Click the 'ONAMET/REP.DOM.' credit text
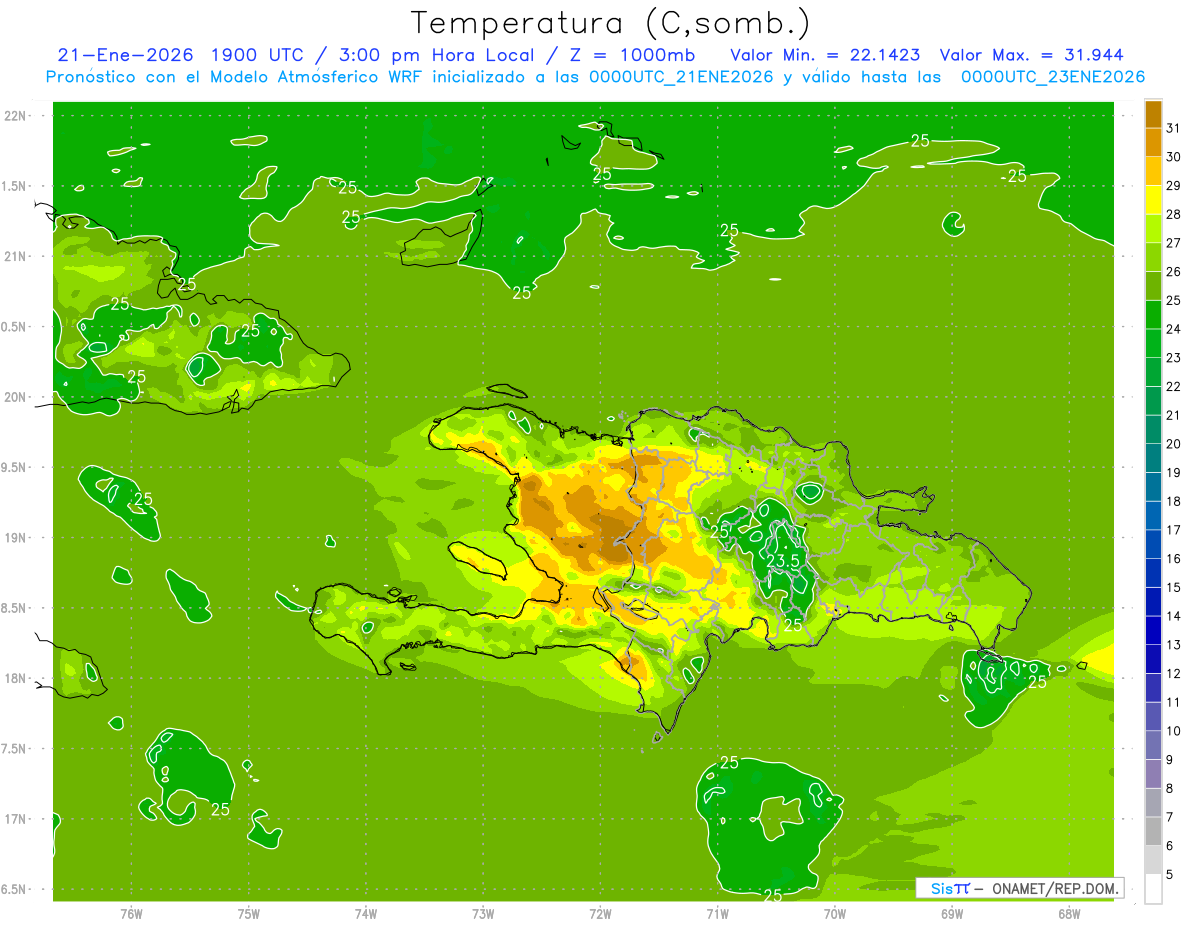 click(1056, 888)
